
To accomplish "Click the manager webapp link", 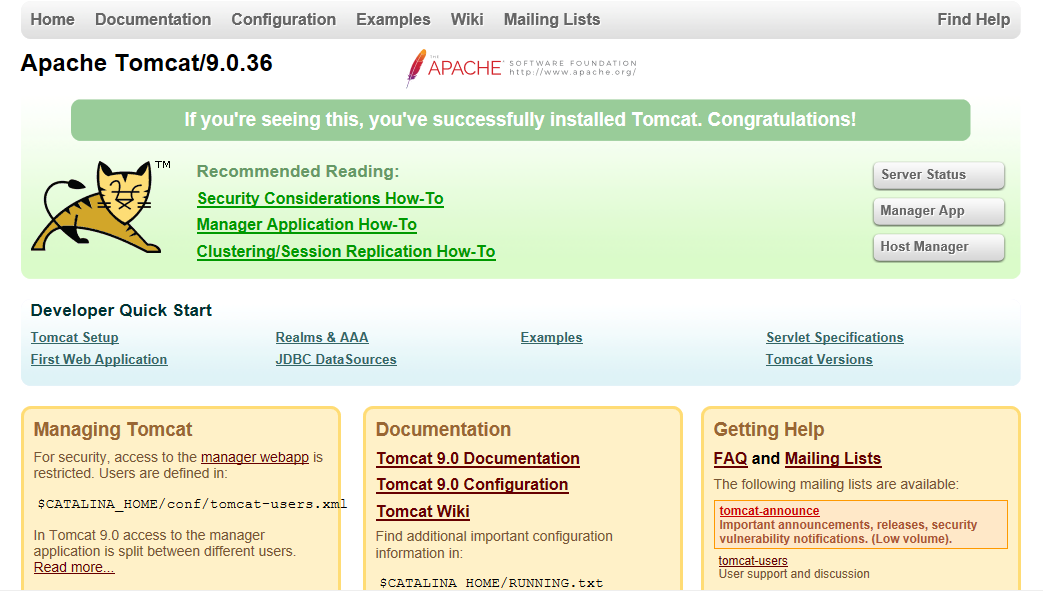I will 255,457.
